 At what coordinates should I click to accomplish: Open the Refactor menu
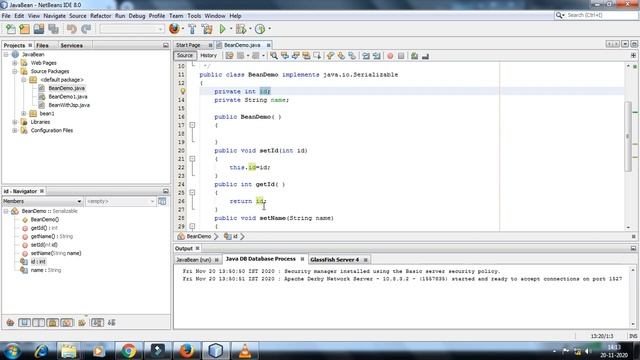pyautogui.click(x=100, y=16)
